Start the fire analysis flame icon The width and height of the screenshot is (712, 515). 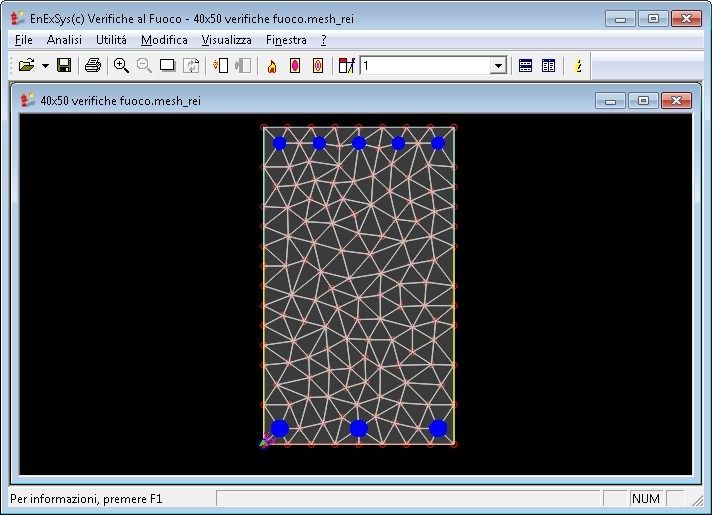click(272, 66)
